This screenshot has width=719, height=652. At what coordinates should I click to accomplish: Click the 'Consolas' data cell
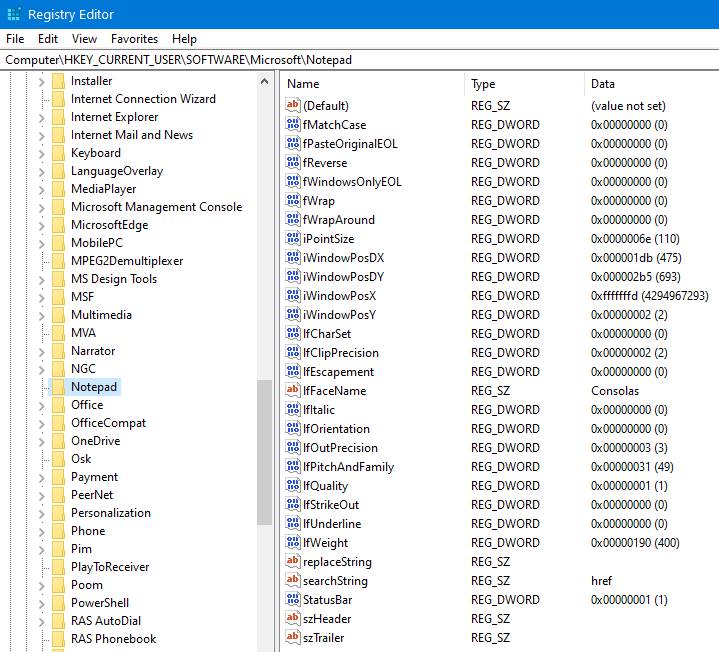coord(615,391)
